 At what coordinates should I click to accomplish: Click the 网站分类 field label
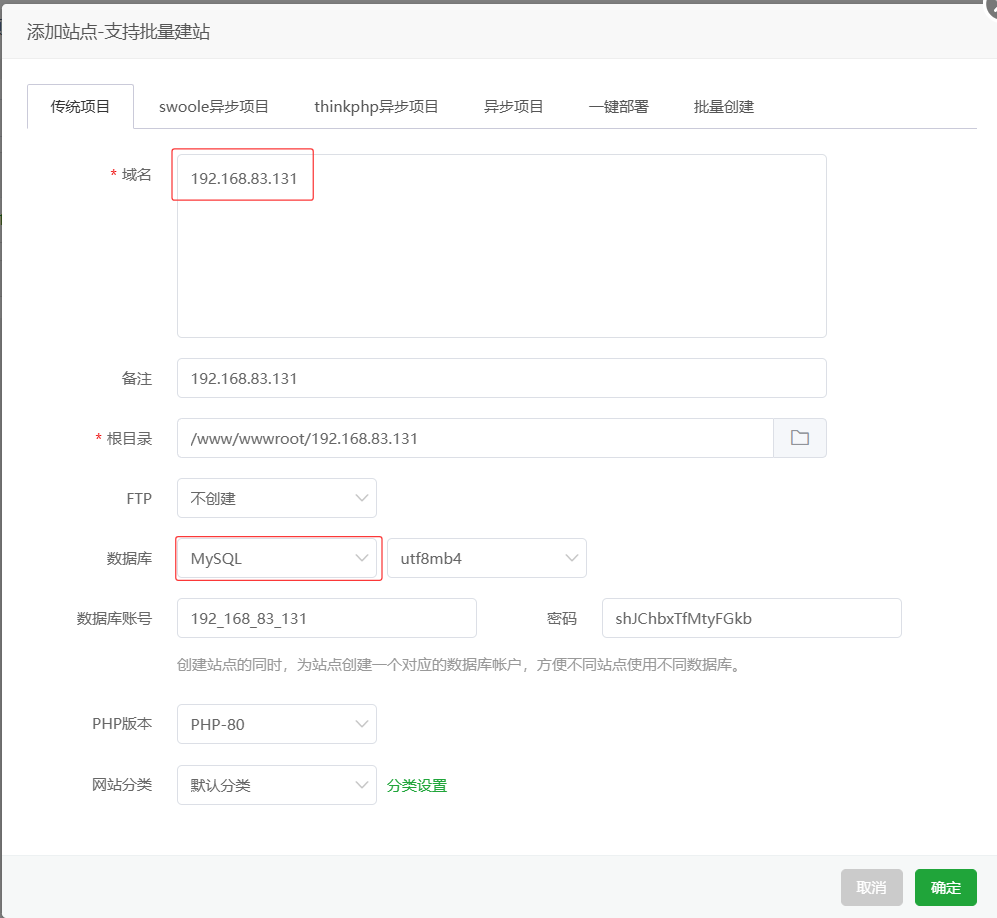pyautogui.click(x=122, y=784)
